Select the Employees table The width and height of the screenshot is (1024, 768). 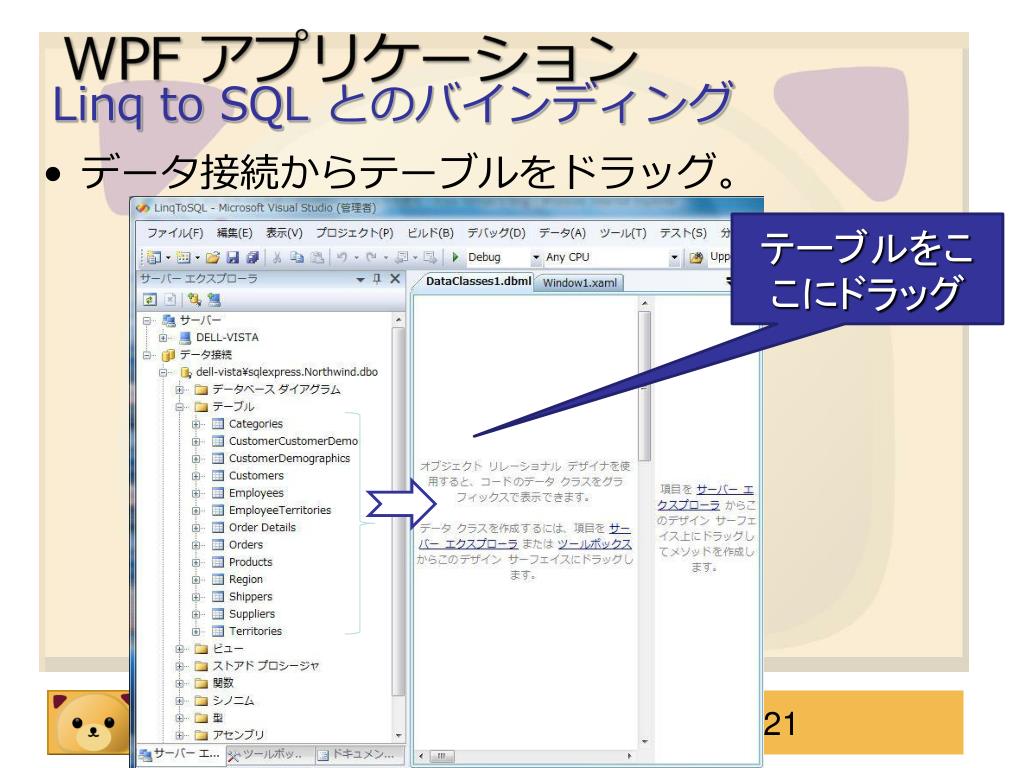click(256, 493)
